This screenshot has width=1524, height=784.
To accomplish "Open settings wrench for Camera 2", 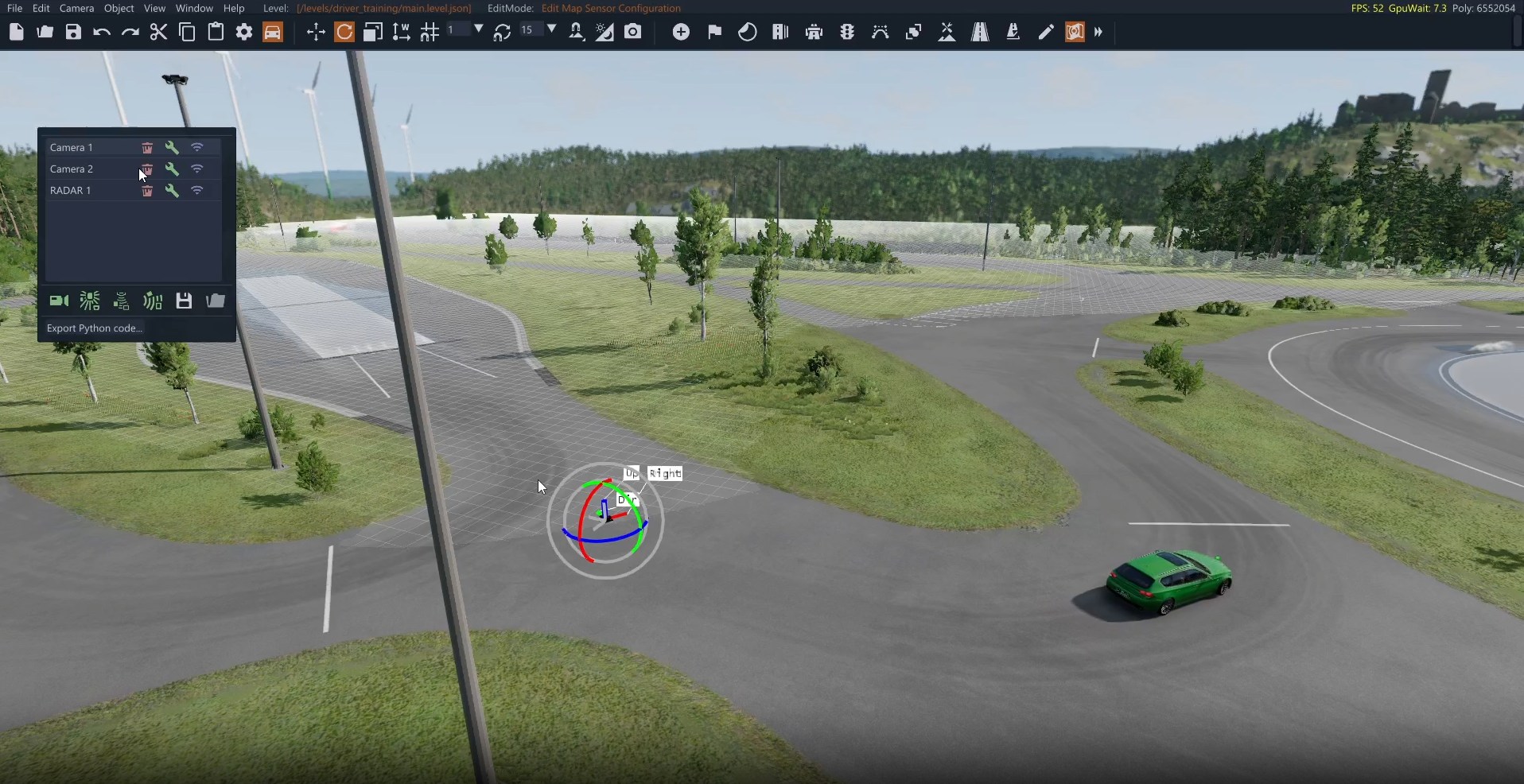I will (172, 169).
